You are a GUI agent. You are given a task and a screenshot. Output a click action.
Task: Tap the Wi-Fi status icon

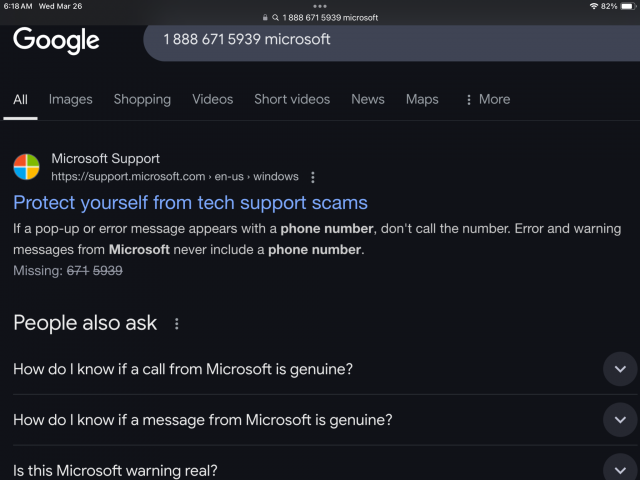(x=593, y=6)
